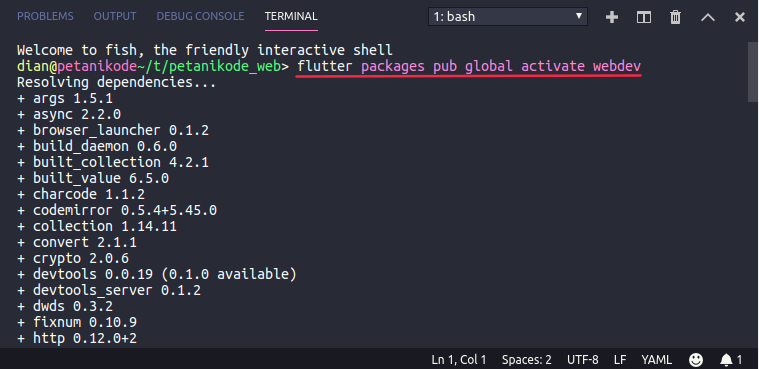759x369 pixels.
Task: Select file encoding UTF-8
Action: 583,360
